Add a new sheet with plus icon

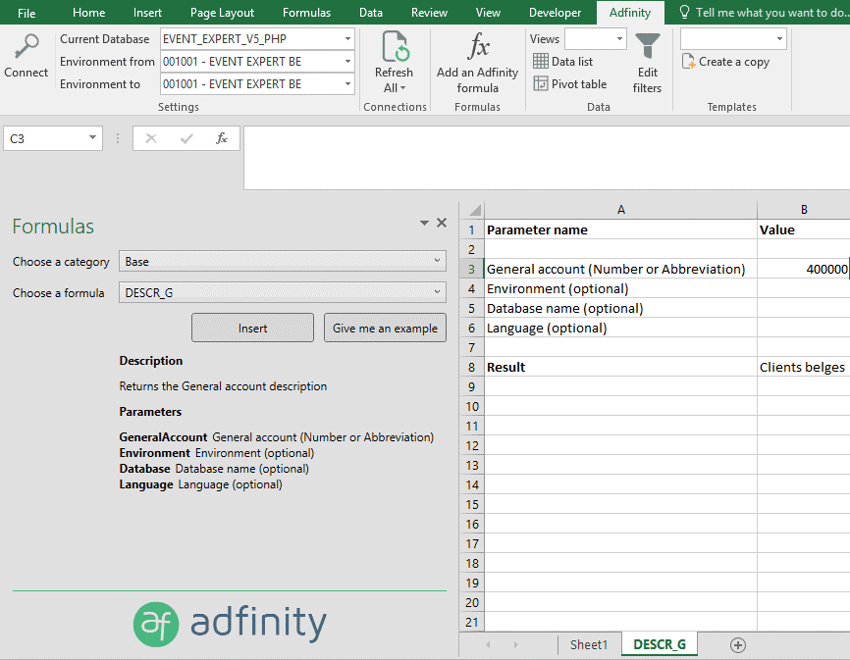pos(738,645)
